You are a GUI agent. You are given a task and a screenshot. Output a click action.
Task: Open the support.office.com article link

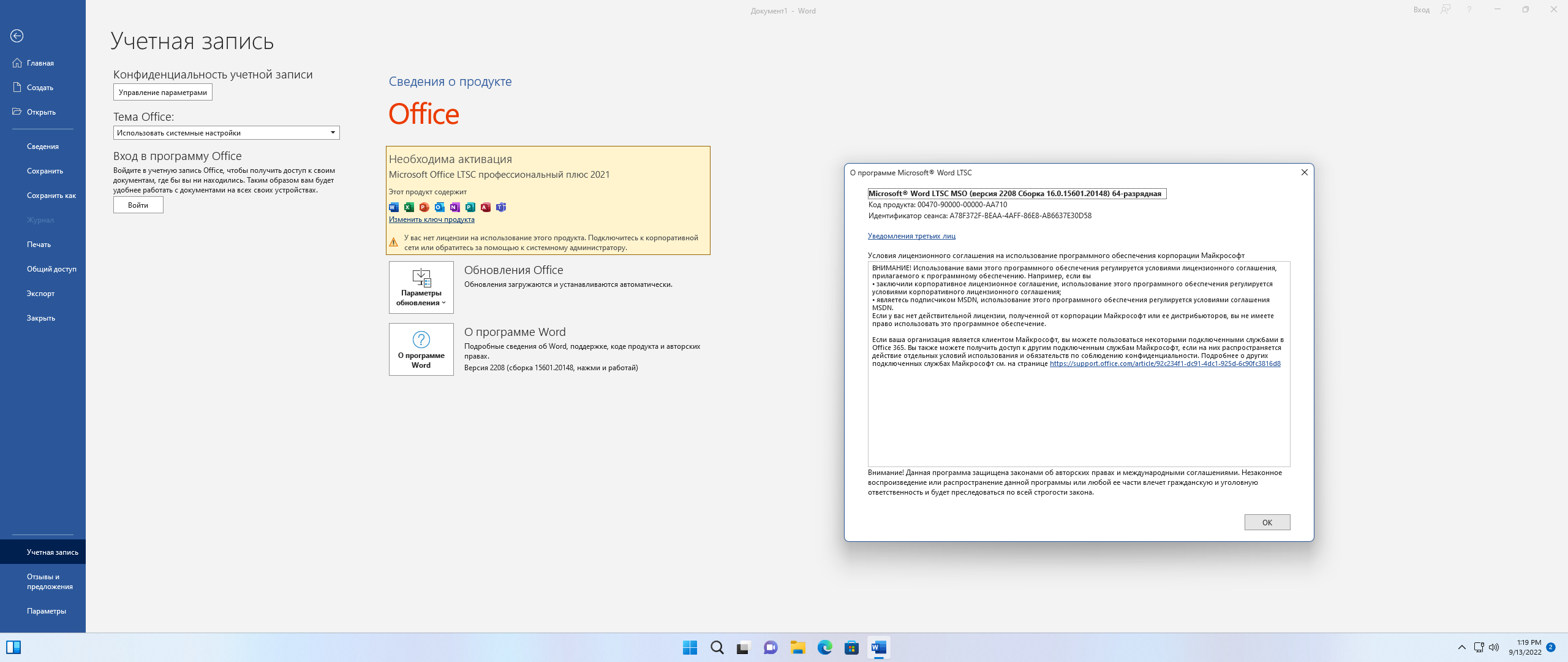tap(1165, 363)
